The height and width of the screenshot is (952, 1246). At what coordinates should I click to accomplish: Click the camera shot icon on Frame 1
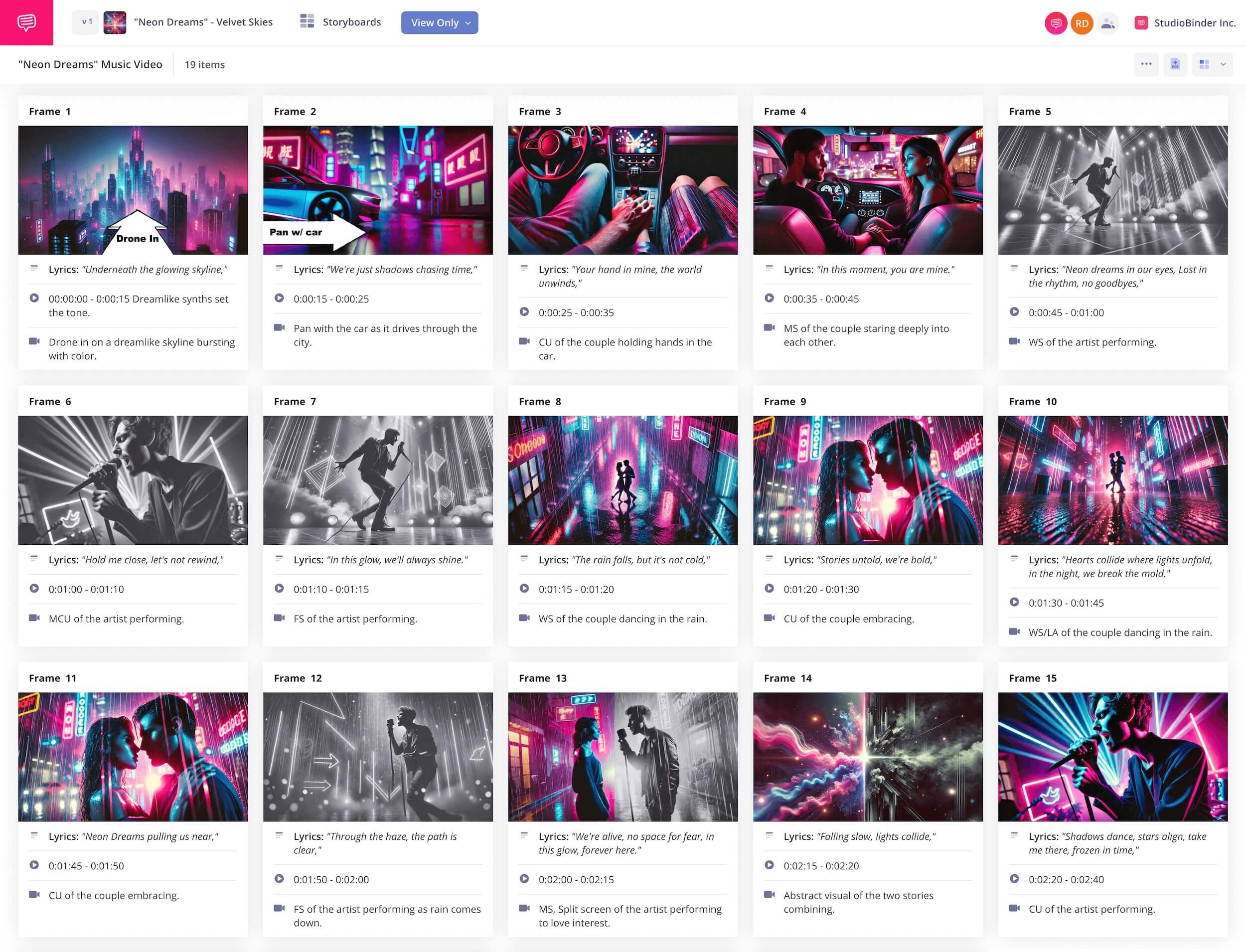click(35, 342)
